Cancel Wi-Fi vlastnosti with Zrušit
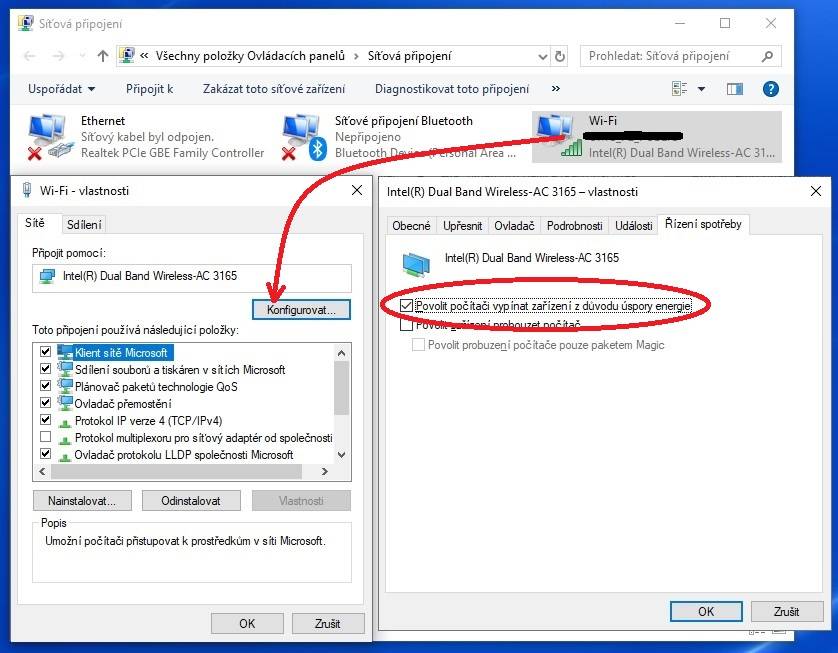This screenshot has width=838, height=653. point(328,623)
